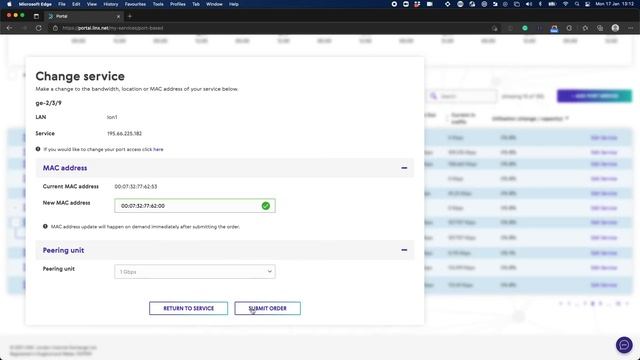Open the Tools menu
The width and height of the screenshot is (640, 360).
click(x=158, y=4)
